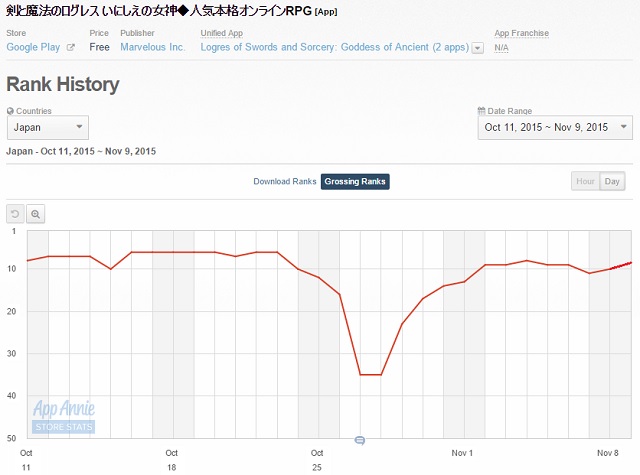
Task: Click the magnifier zoom icon
Action: [36, 214]
